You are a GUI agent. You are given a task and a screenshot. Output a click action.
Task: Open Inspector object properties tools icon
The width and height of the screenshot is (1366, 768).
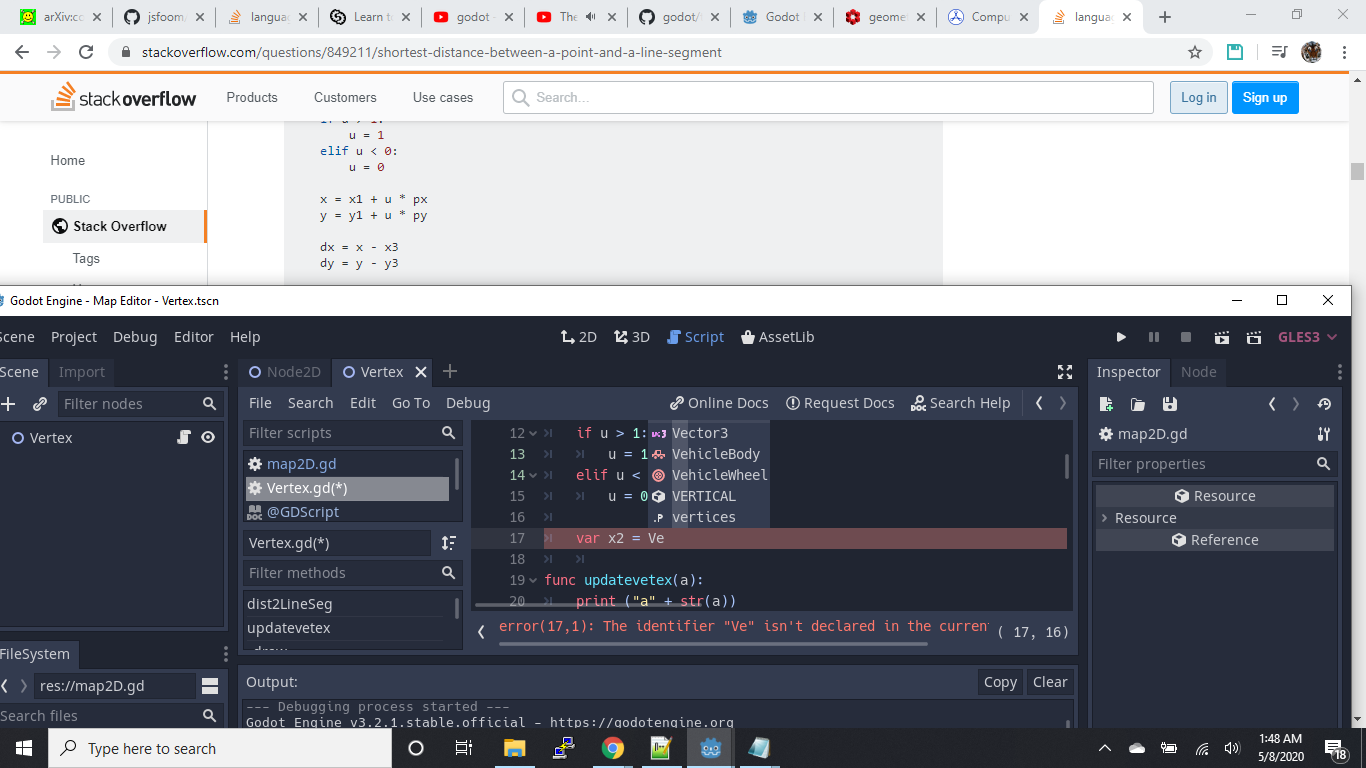point(1324,434)
